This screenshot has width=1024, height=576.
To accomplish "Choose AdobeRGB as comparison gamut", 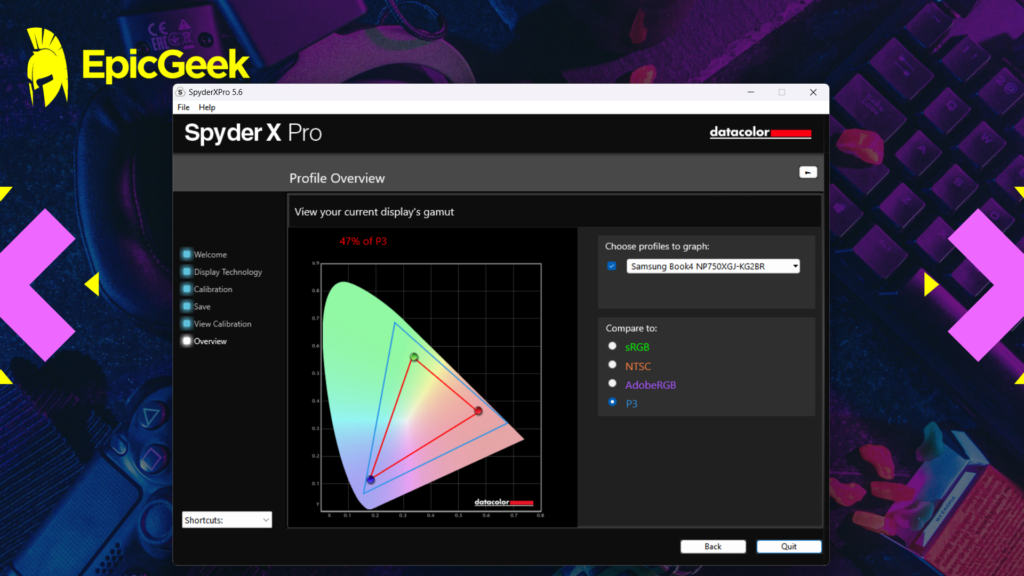I will tap(612, 384).
